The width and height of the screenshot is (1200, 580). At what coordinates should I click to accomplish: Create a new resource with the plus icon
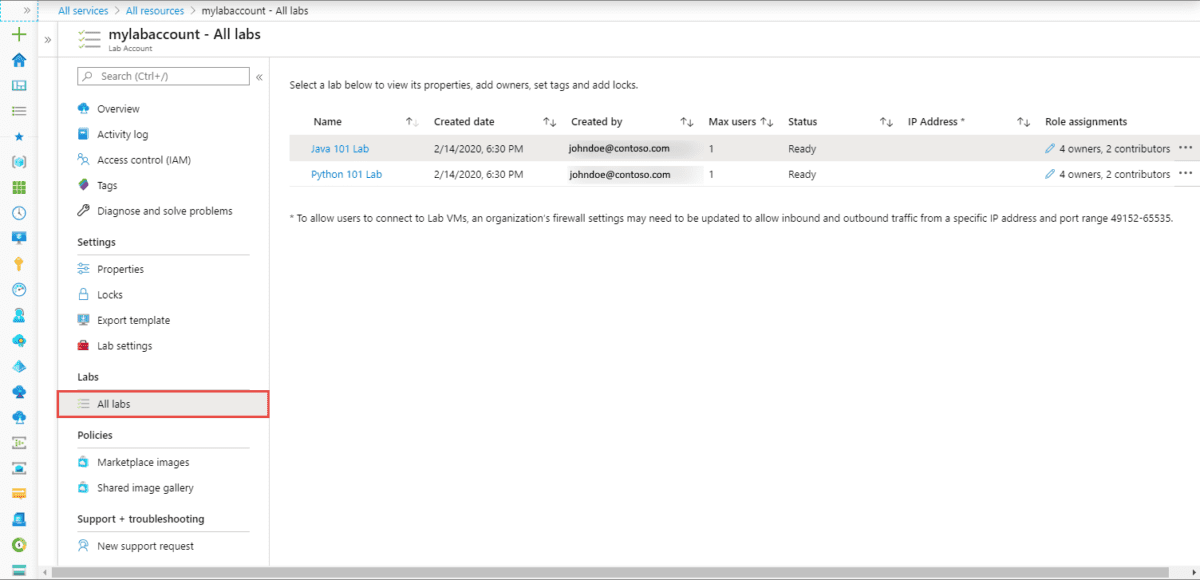(17, 33)
